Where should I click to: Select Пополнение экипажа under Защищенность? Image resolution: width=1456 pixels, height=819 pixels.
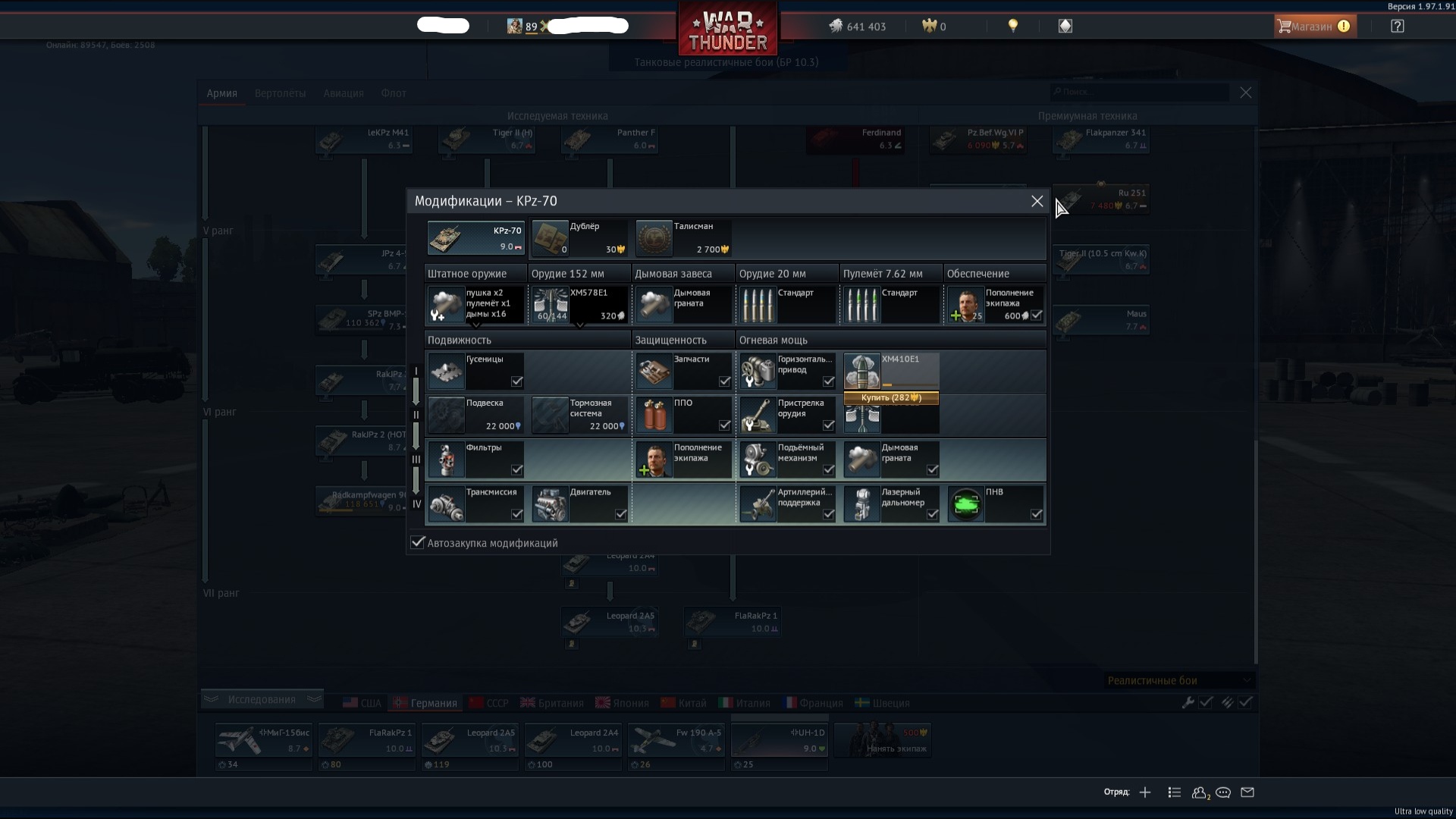click(x=683, y=460)
